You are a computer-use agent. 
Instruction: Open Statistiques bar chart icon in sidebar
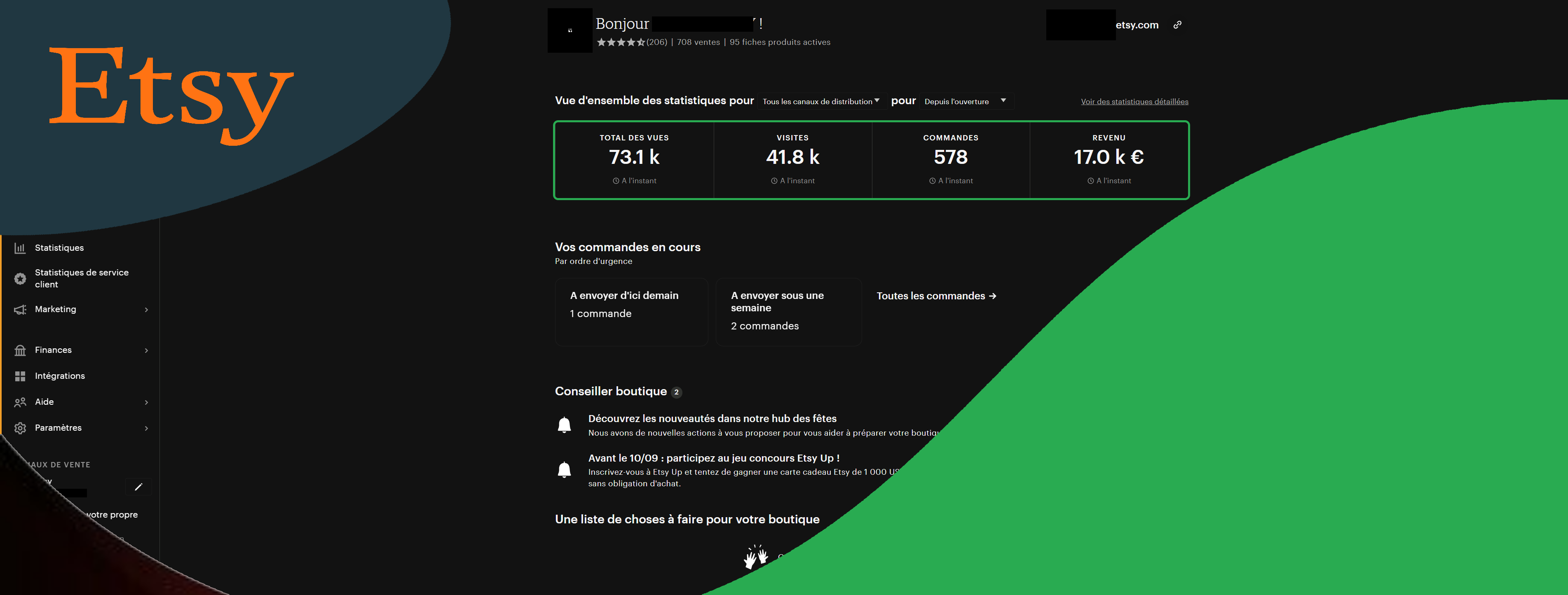click(20, 248)
